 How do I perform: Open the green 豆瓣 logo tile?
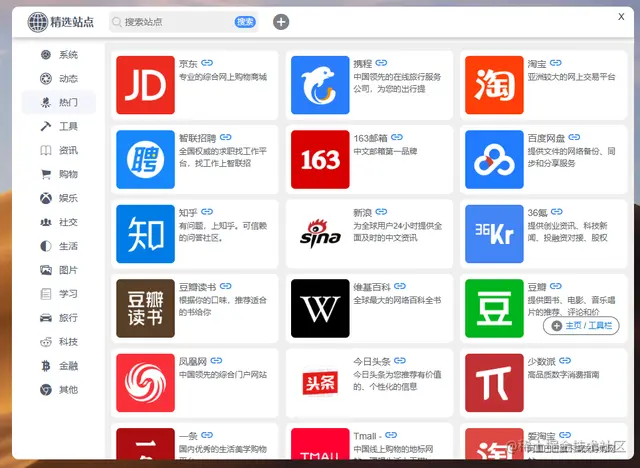(494, 308)
